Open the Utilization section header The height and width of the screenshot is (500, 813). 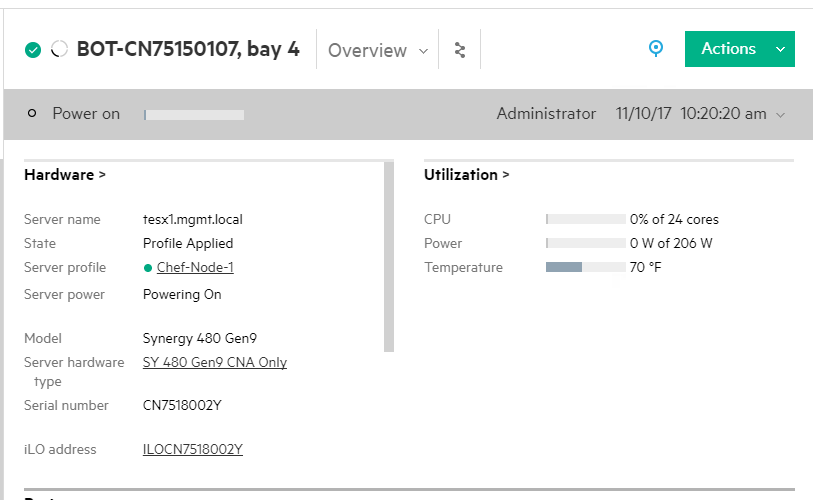coord(466,175)
